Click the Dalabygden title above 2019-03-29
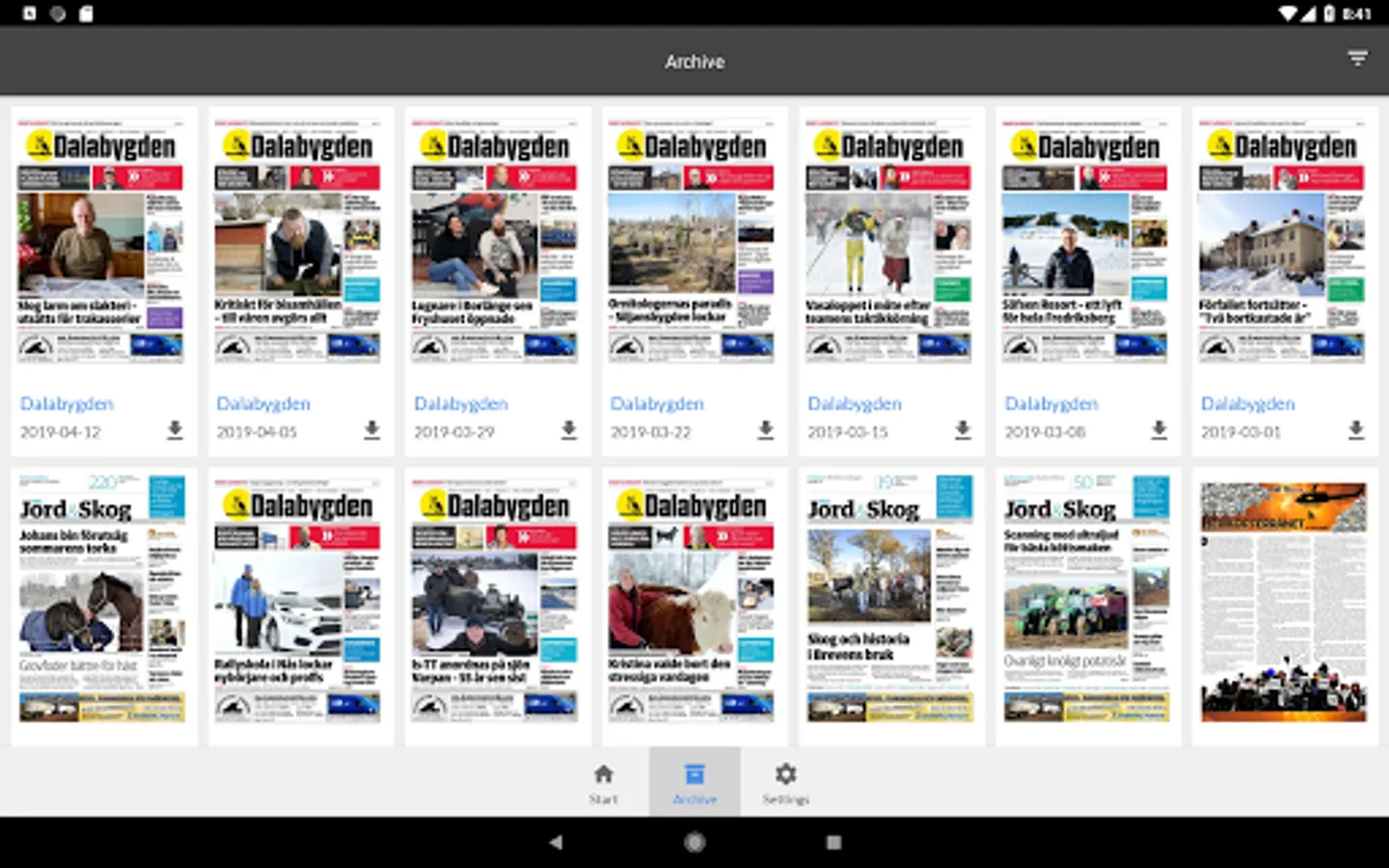This screenshot has width=1389, height=868. [x=460, y=403]
